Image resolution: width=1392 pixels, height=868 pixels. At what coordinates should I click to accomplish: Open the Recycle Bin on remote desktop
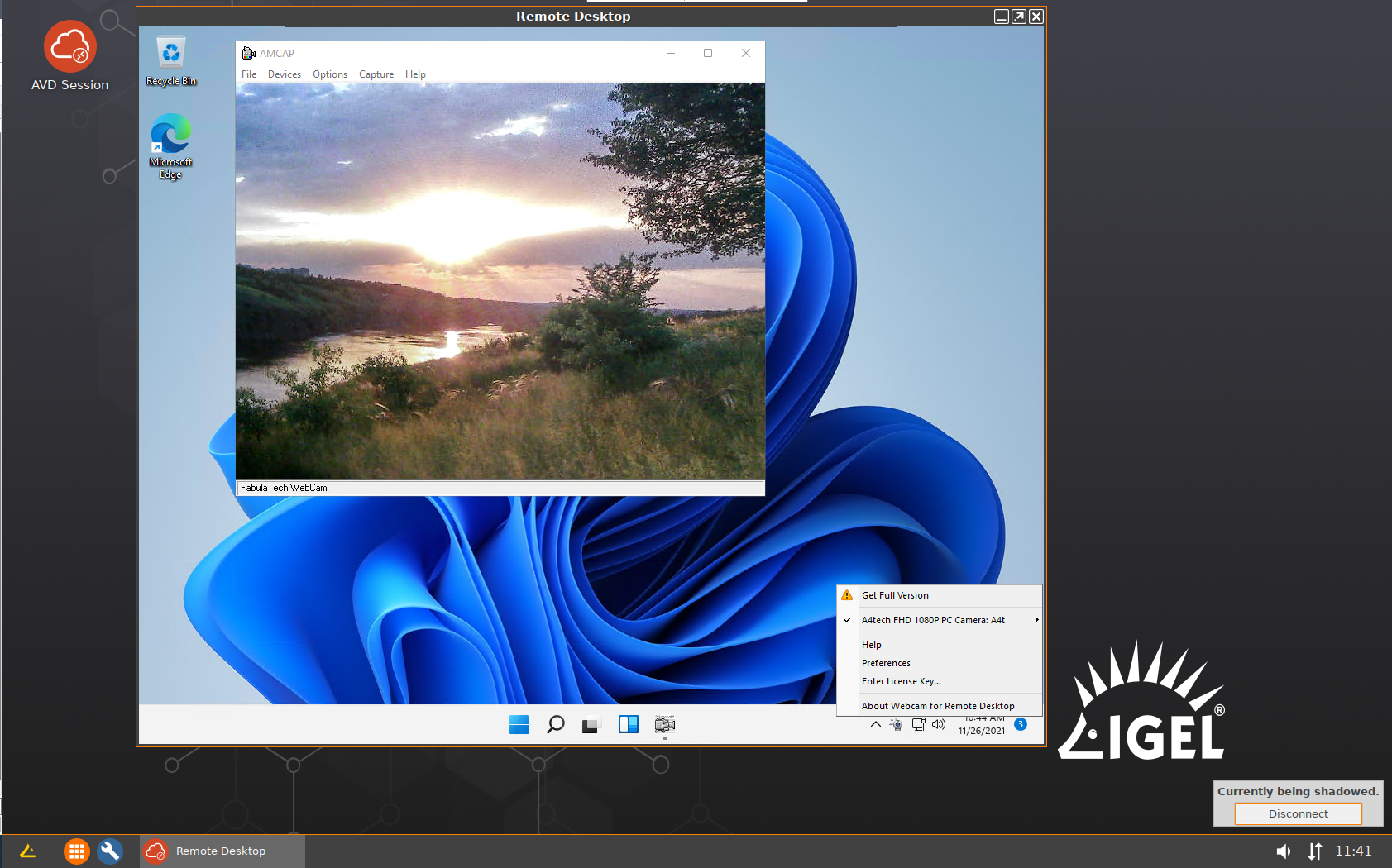tap(171, 60)
